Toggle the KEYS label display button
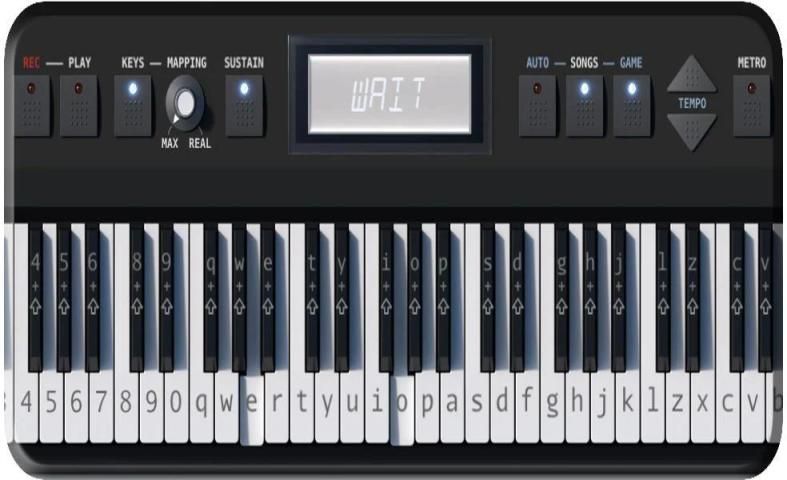The height and width of the screenshot is (480, 787). (x=133, y=104)
